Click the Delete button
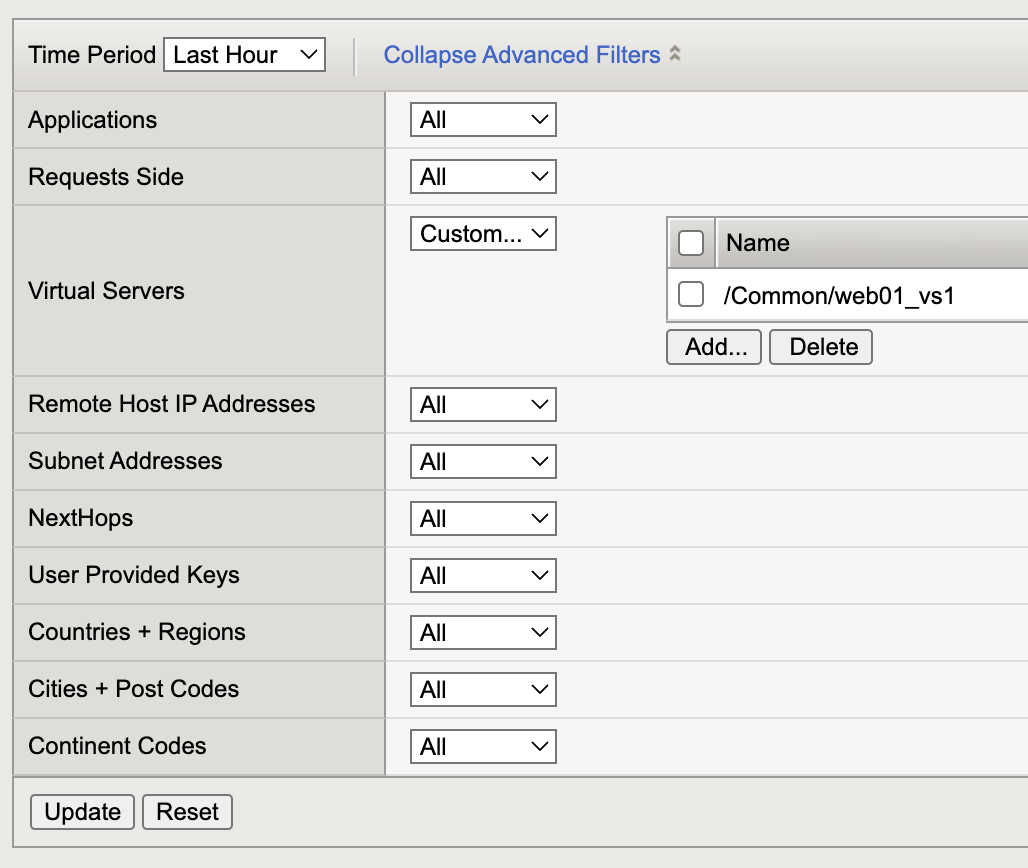1028x868 pixels. click(821, 347)
